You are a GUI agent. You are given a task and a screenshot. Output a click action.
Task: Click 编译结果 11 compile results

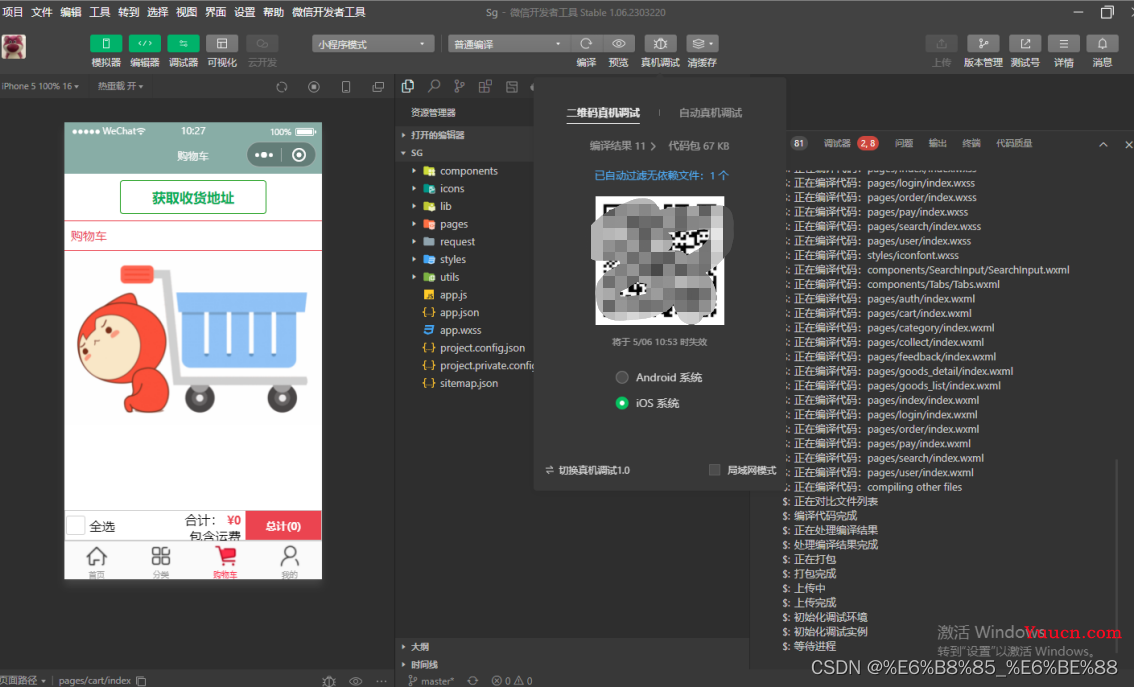(x=622, y=146)
